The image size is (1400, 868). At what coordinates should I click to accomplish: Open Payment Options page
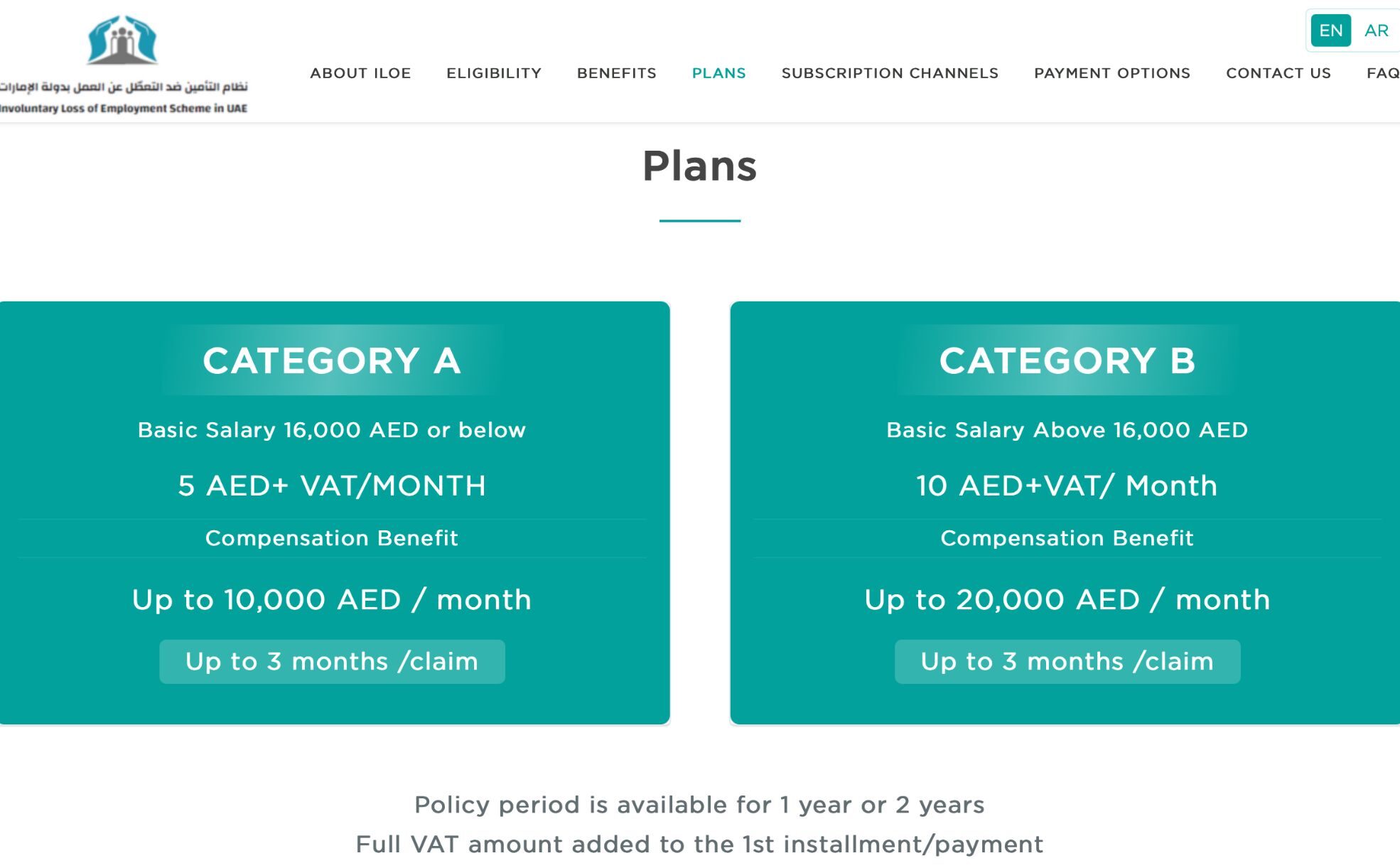[x=1113, y=73]
